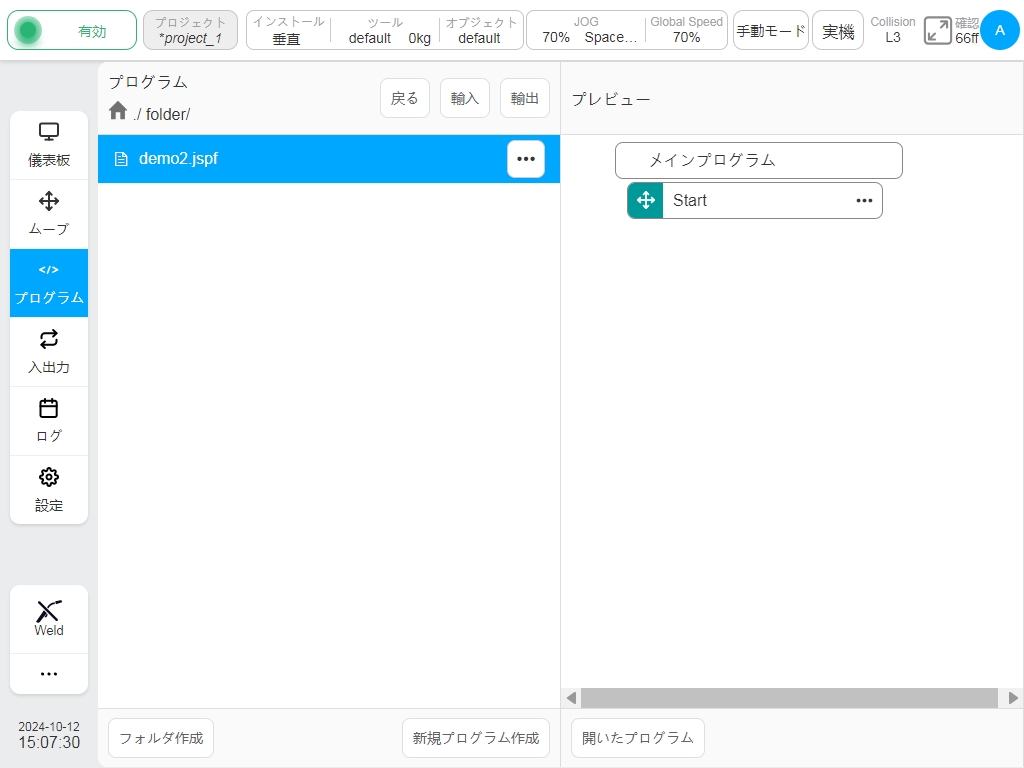Click the フォルダ作成 button

pyautogui.click(x=161, y=738)
